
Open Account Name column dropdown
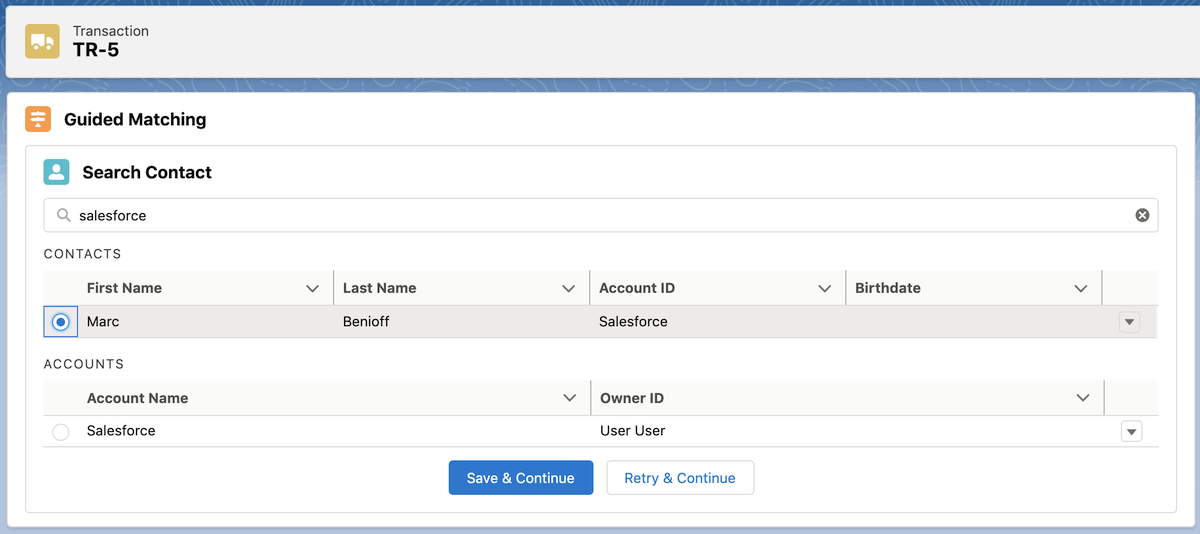point(569,398)
